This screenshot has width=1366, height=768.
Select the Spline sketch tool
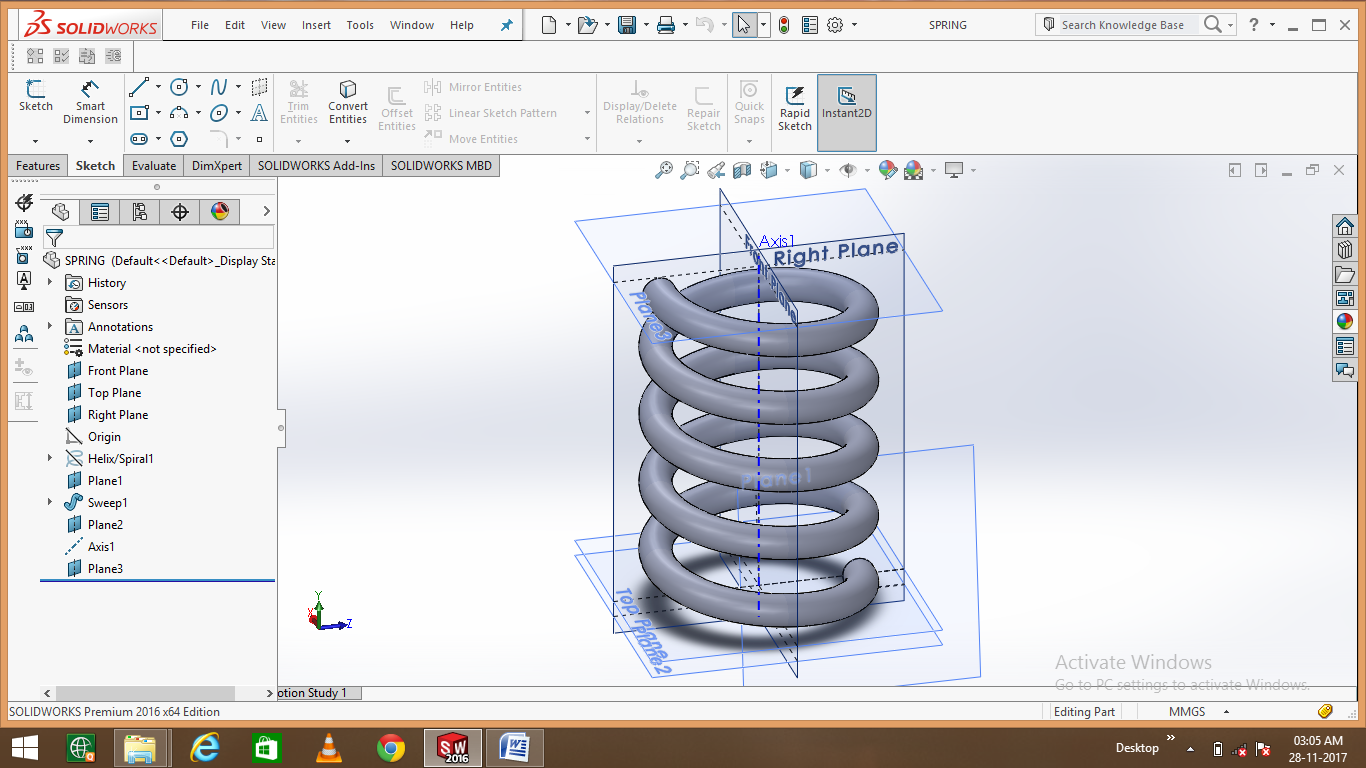pyautogui.click(x=218, y=87)
